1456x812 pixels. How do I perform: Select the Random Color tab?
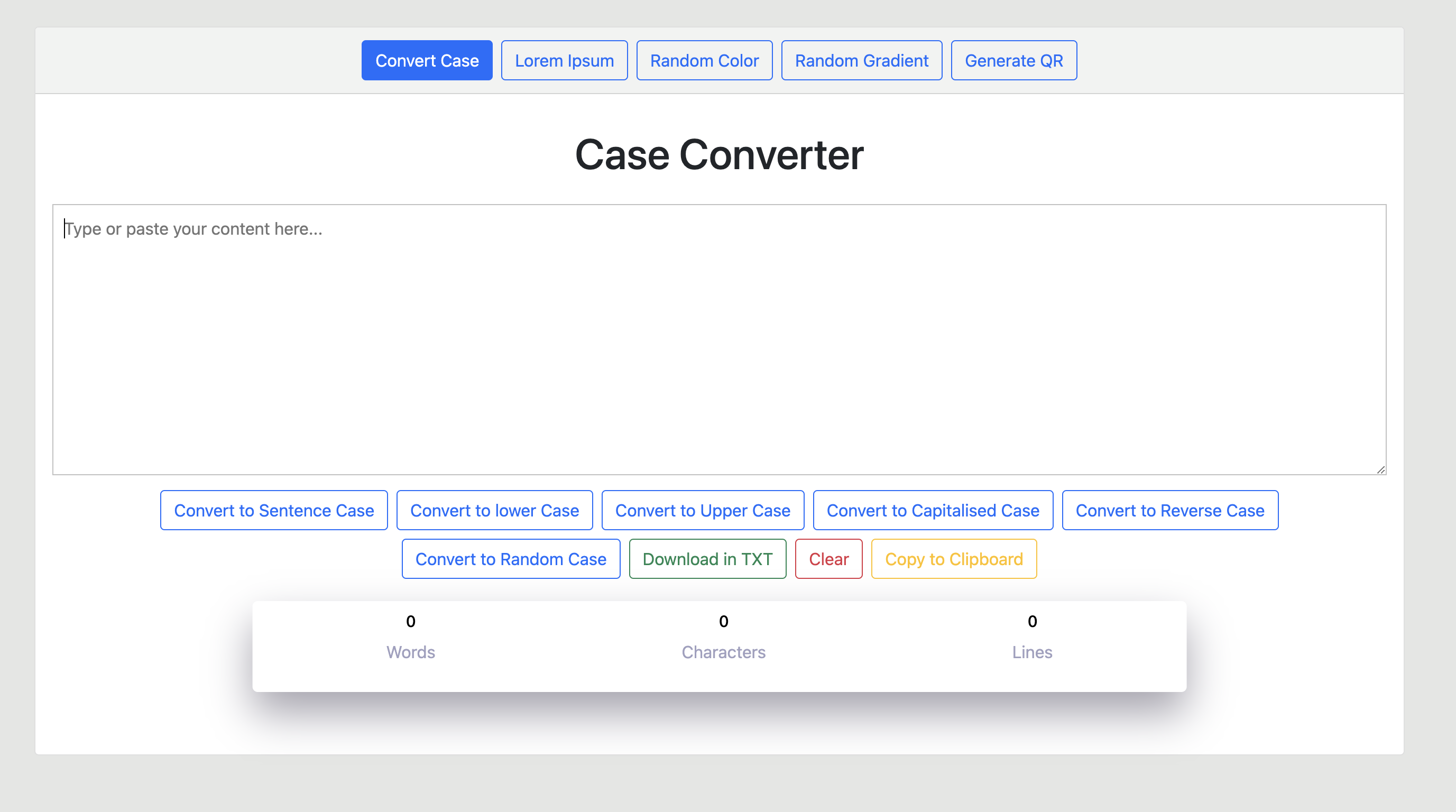[704, 60]
